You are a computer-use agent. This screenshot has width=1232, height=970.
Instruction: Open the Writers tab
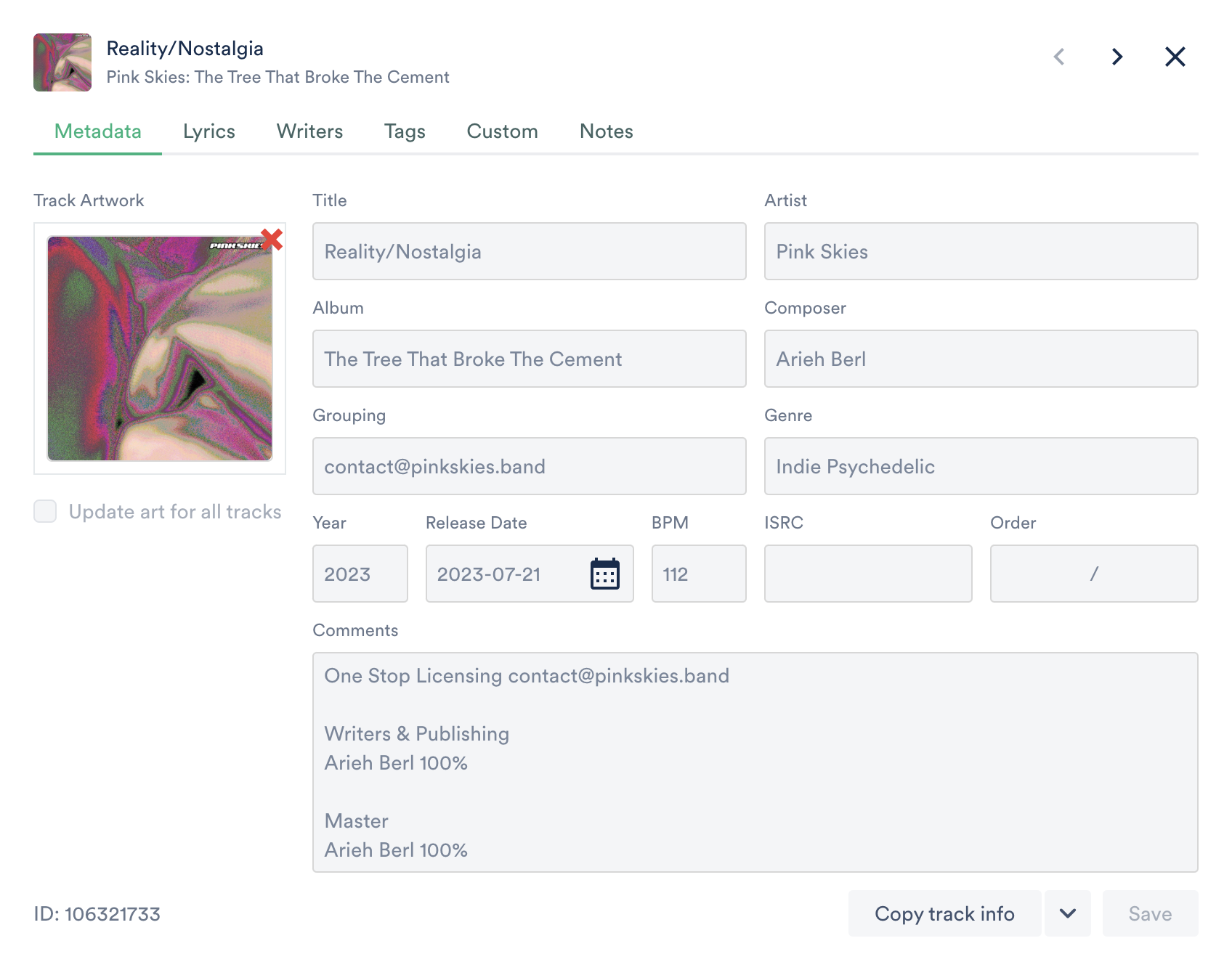point(309,131)
